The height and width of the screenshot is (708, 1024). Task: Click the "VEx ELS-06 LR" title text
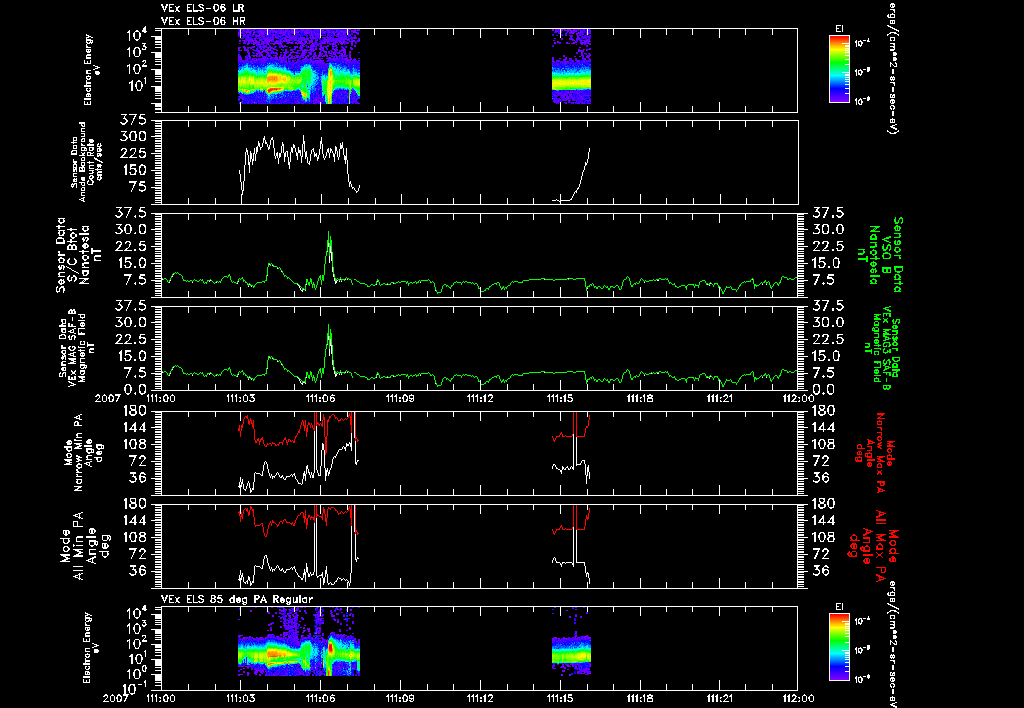tap(202, 8)
